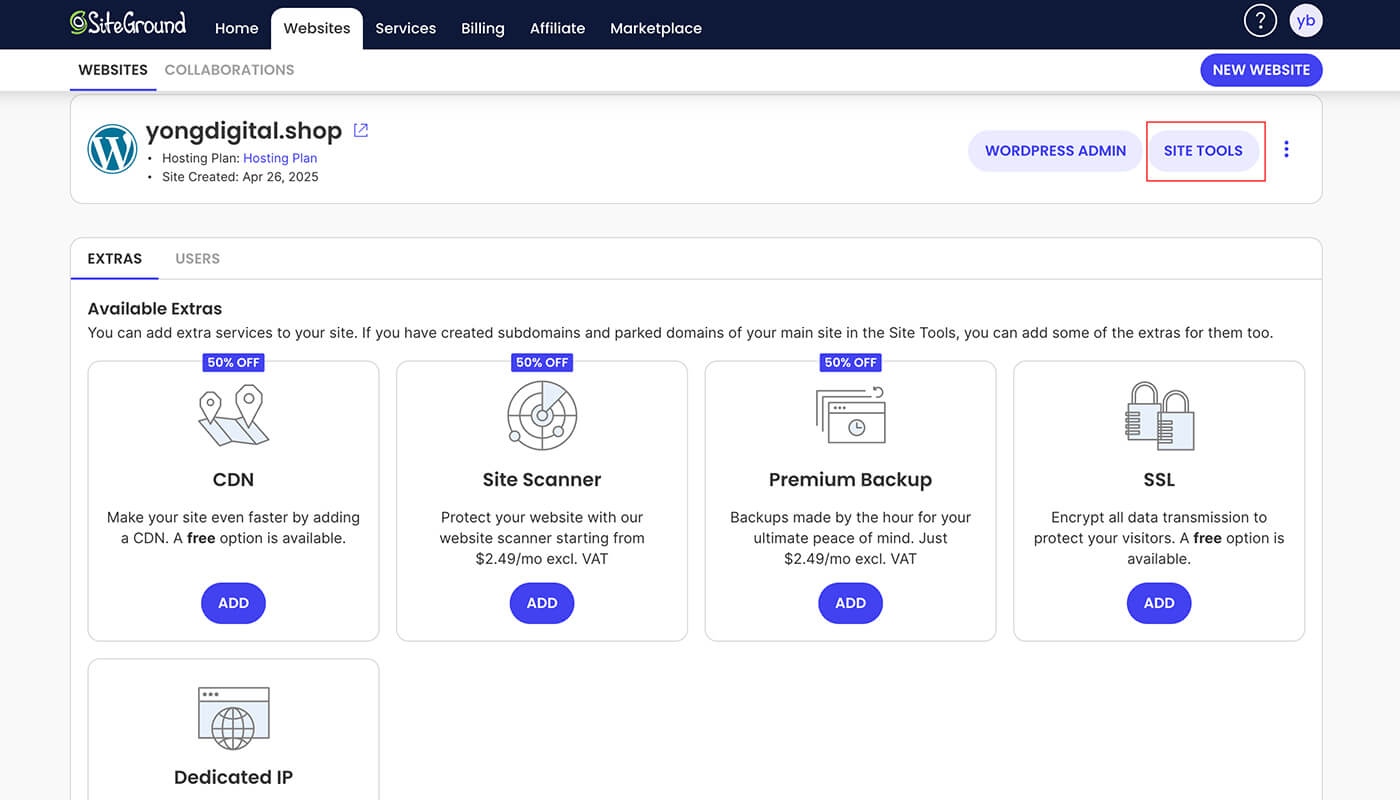Select the EXTRAS tab

click(115, 258)
